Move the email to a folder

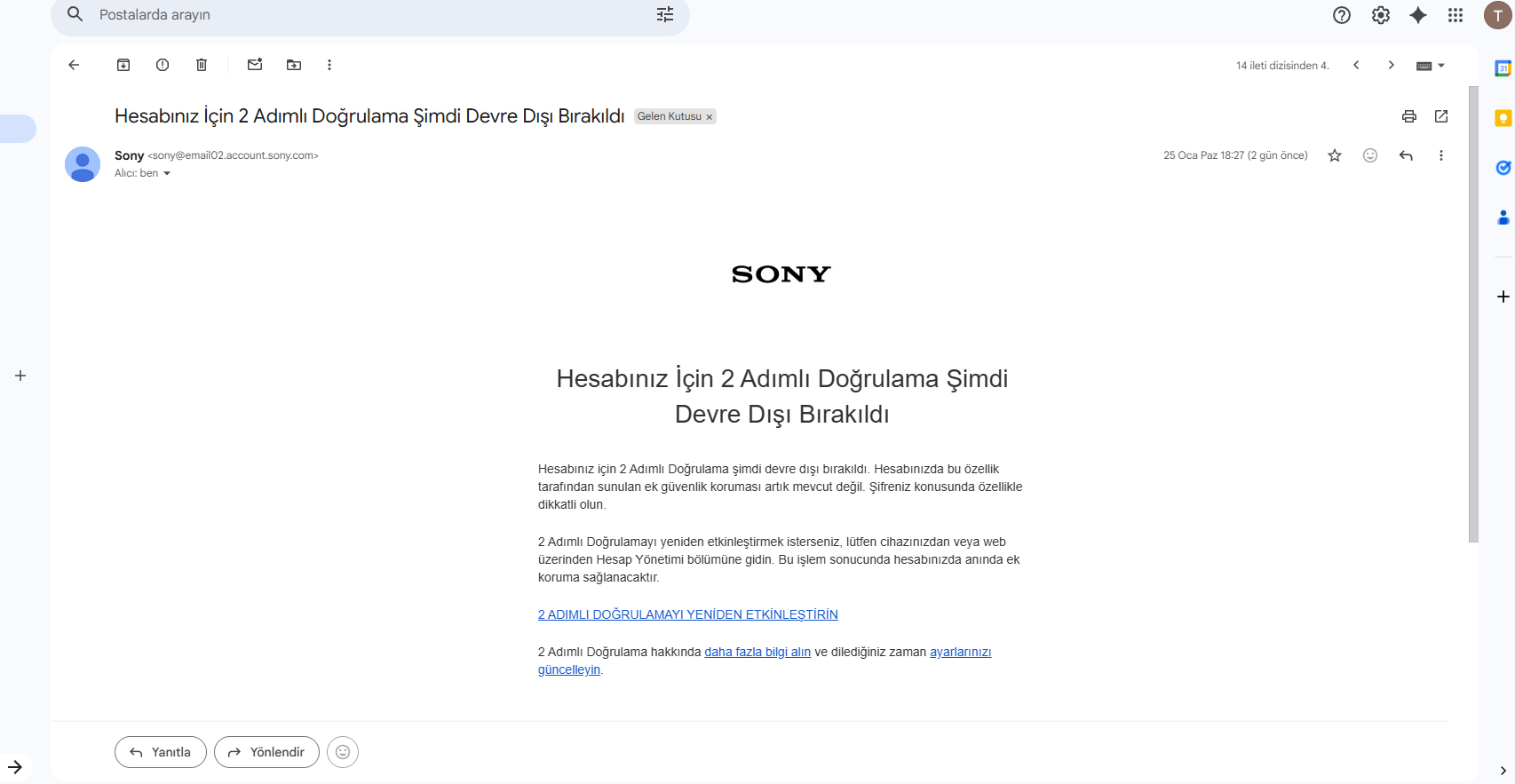click(294, 65)
